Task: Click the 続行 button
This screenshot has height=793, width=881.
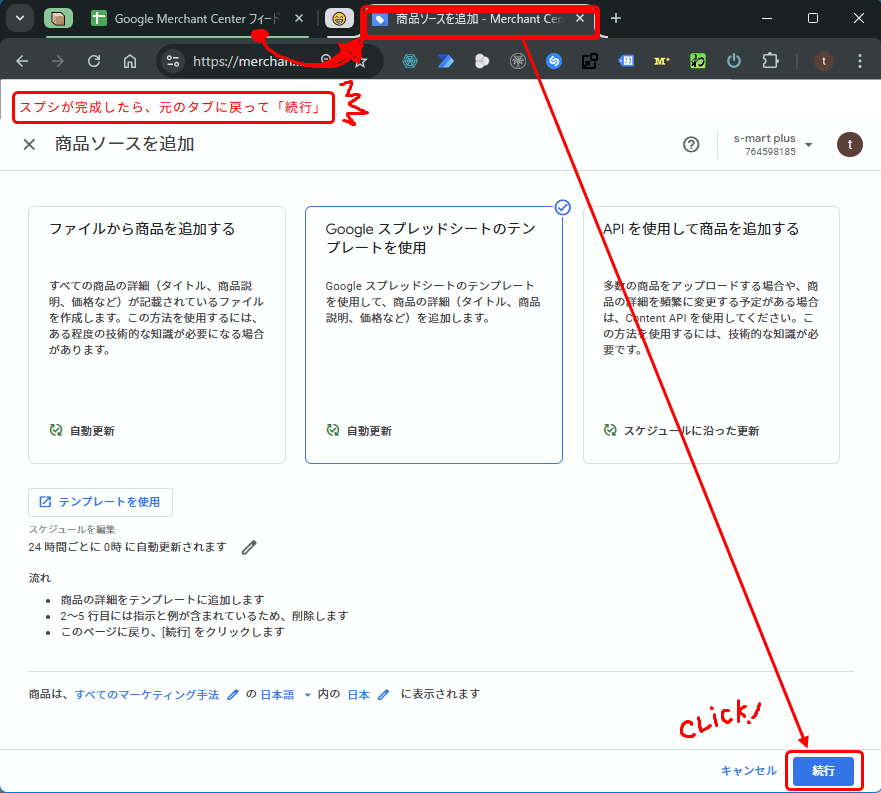Action: point(823,770)
